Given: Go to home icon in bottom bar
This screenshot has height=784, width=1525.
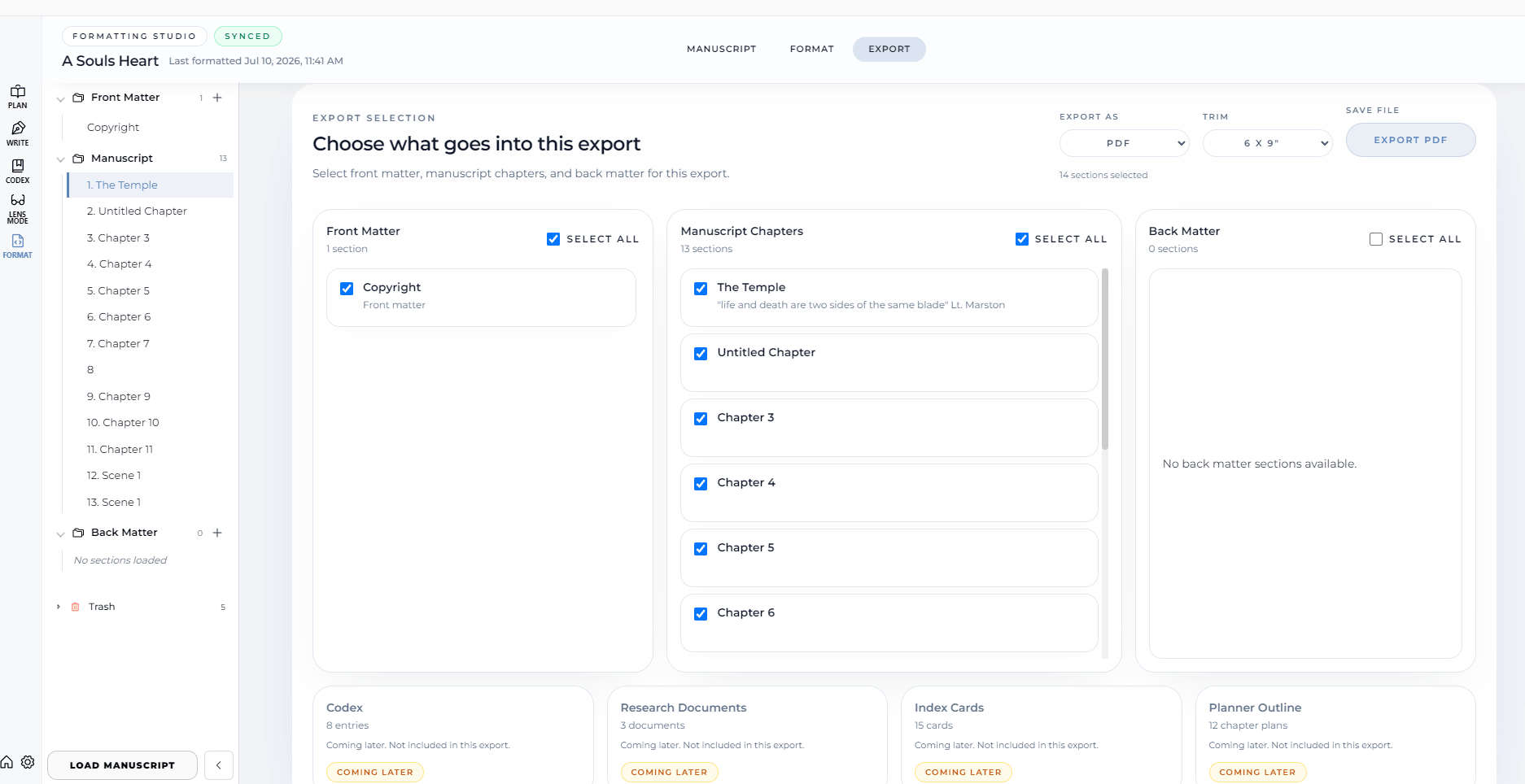Looking at the screenshot, I should 7,762.
